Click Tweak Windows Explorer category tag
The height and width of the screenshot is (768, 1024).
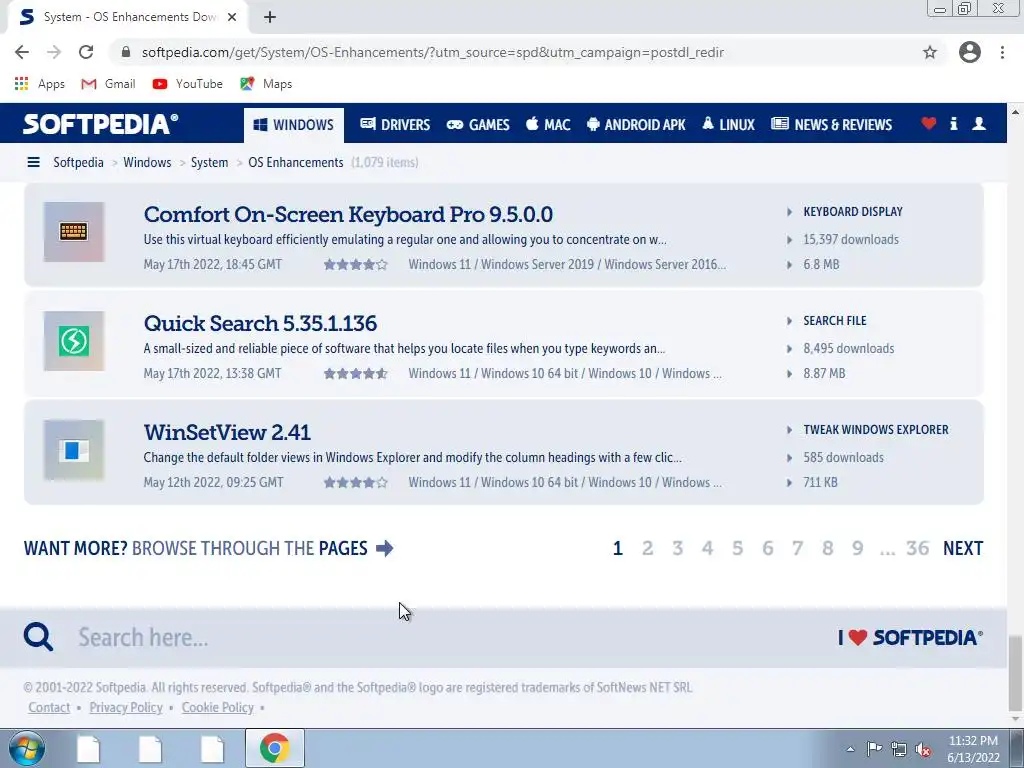pos(876,430)
